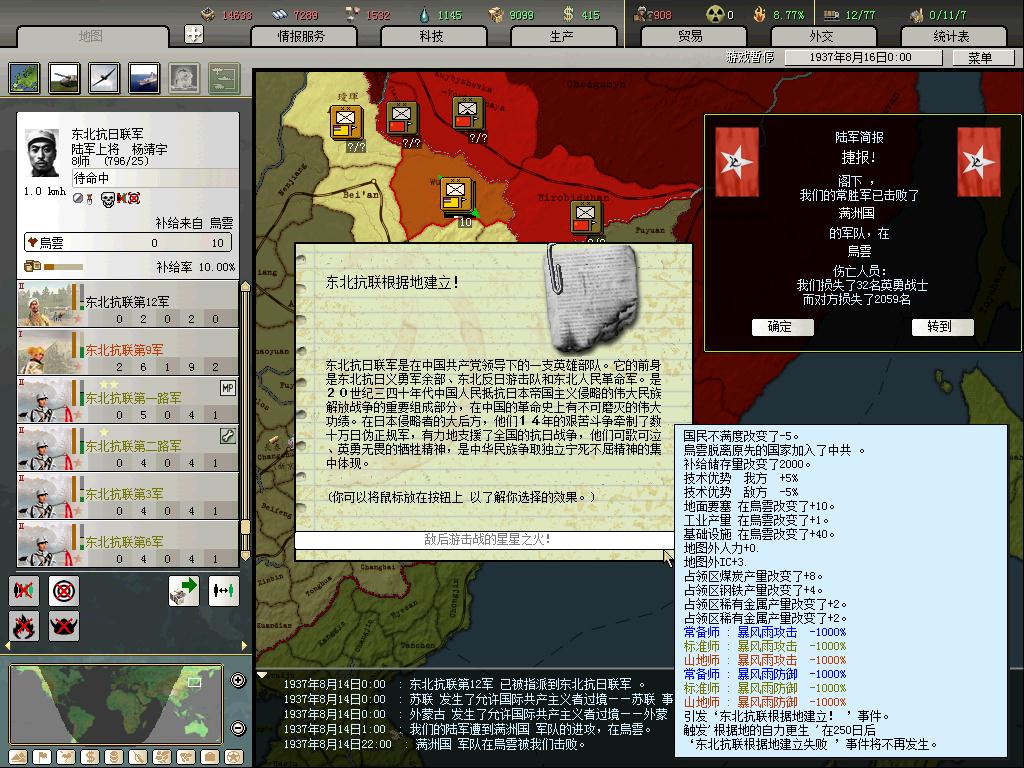
Task: Switch to the 科技 technology tab
Action: (x=432, y=37)
